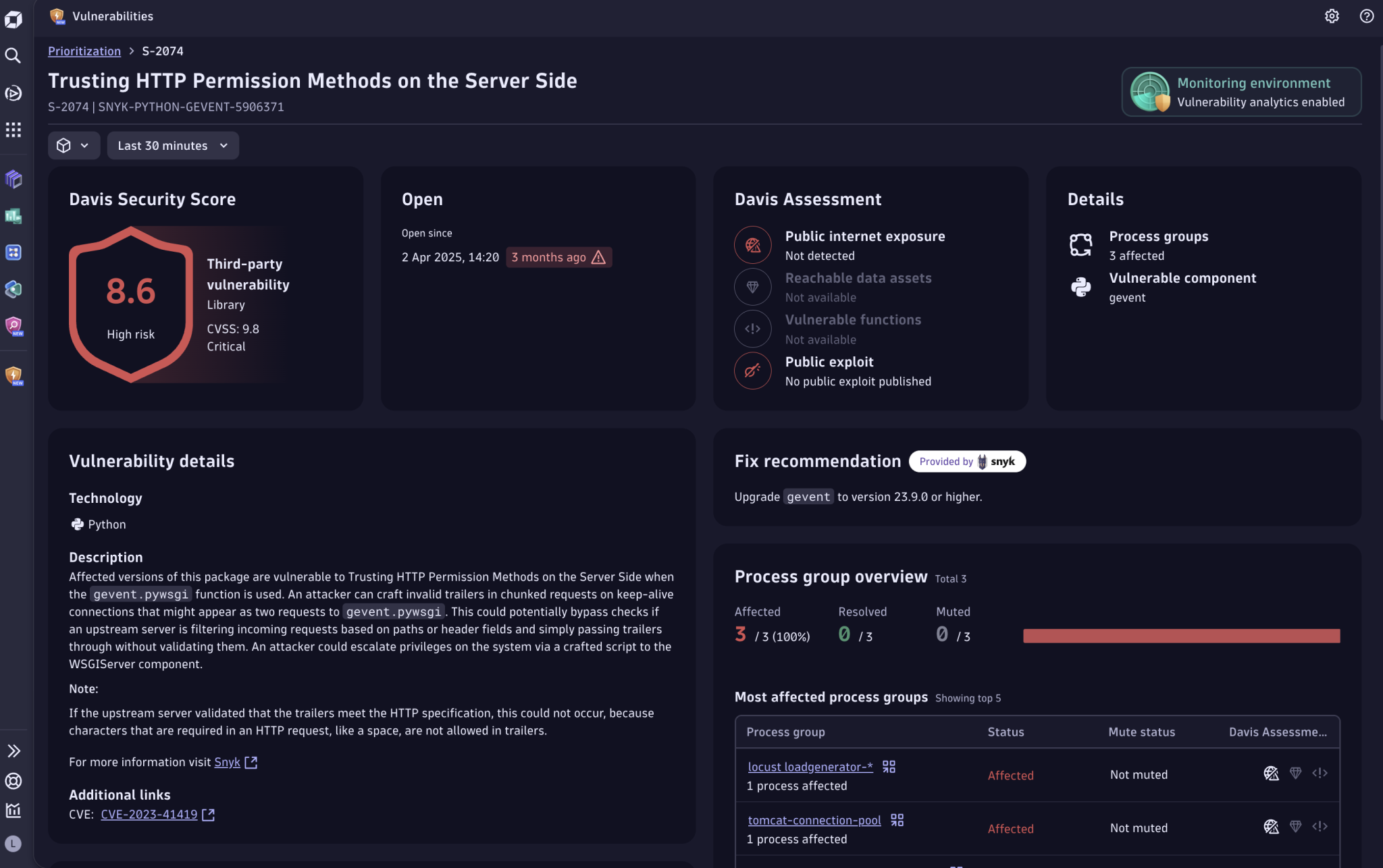Viewport: 1383px width, 868px height.
Task: Expand the collapsed sidebar with the chevron icon
Action: pos(14,751)
